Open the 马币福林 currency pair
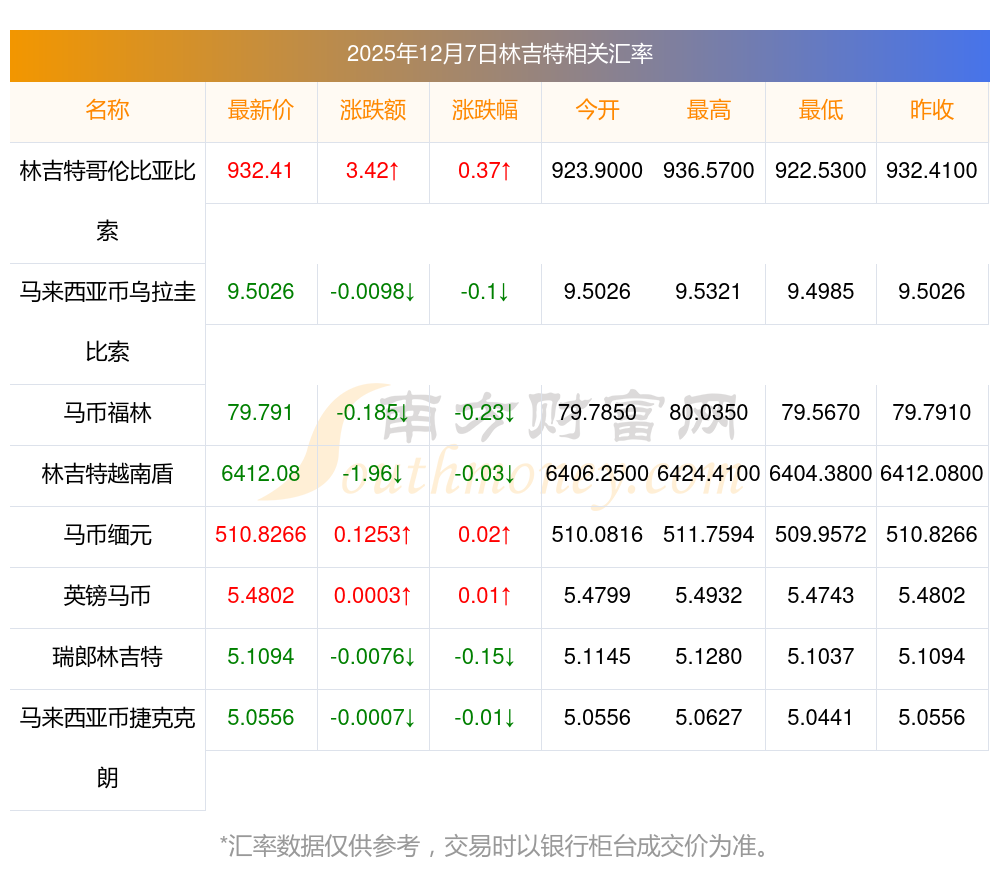Screen dimensions: 1000x877 coord(107,413)
